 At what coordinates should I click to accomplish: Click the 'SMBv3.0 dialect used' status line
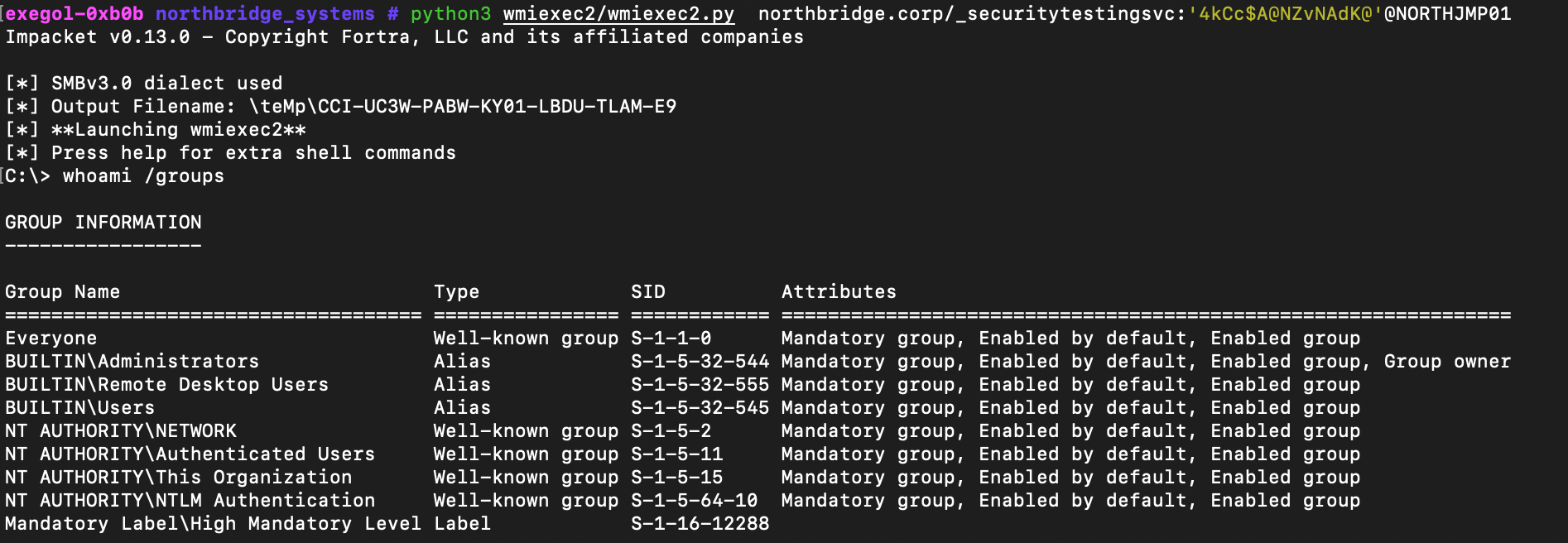click(166, 84)
